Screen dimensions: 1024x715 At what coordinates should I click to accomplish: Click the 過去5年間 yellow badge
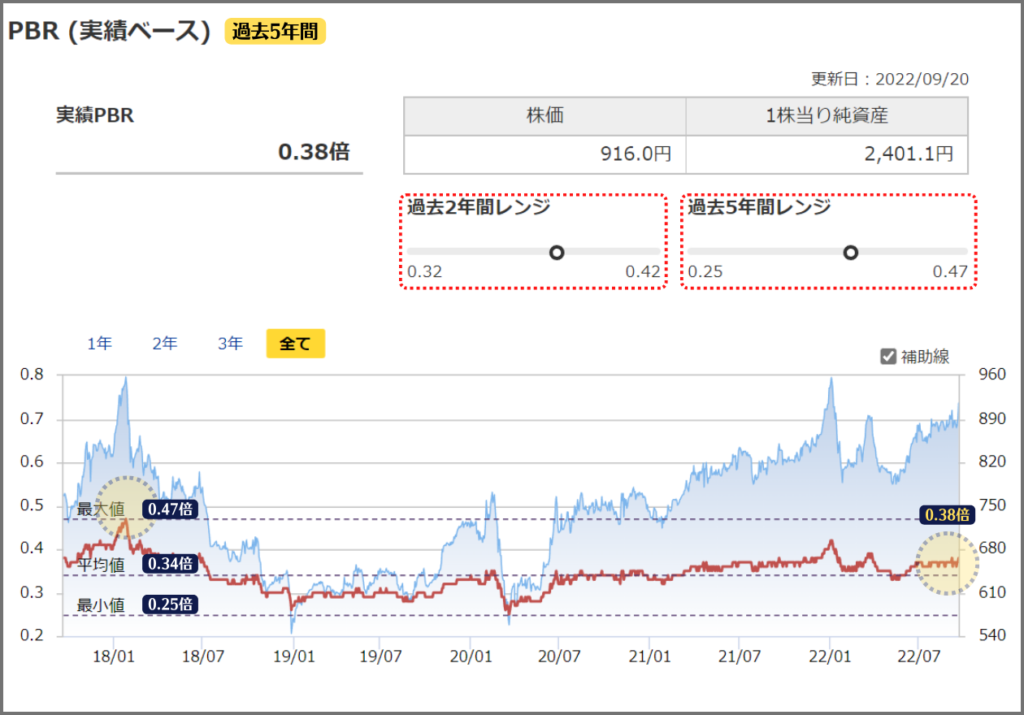pyautogui.click(x=275, y=31)
